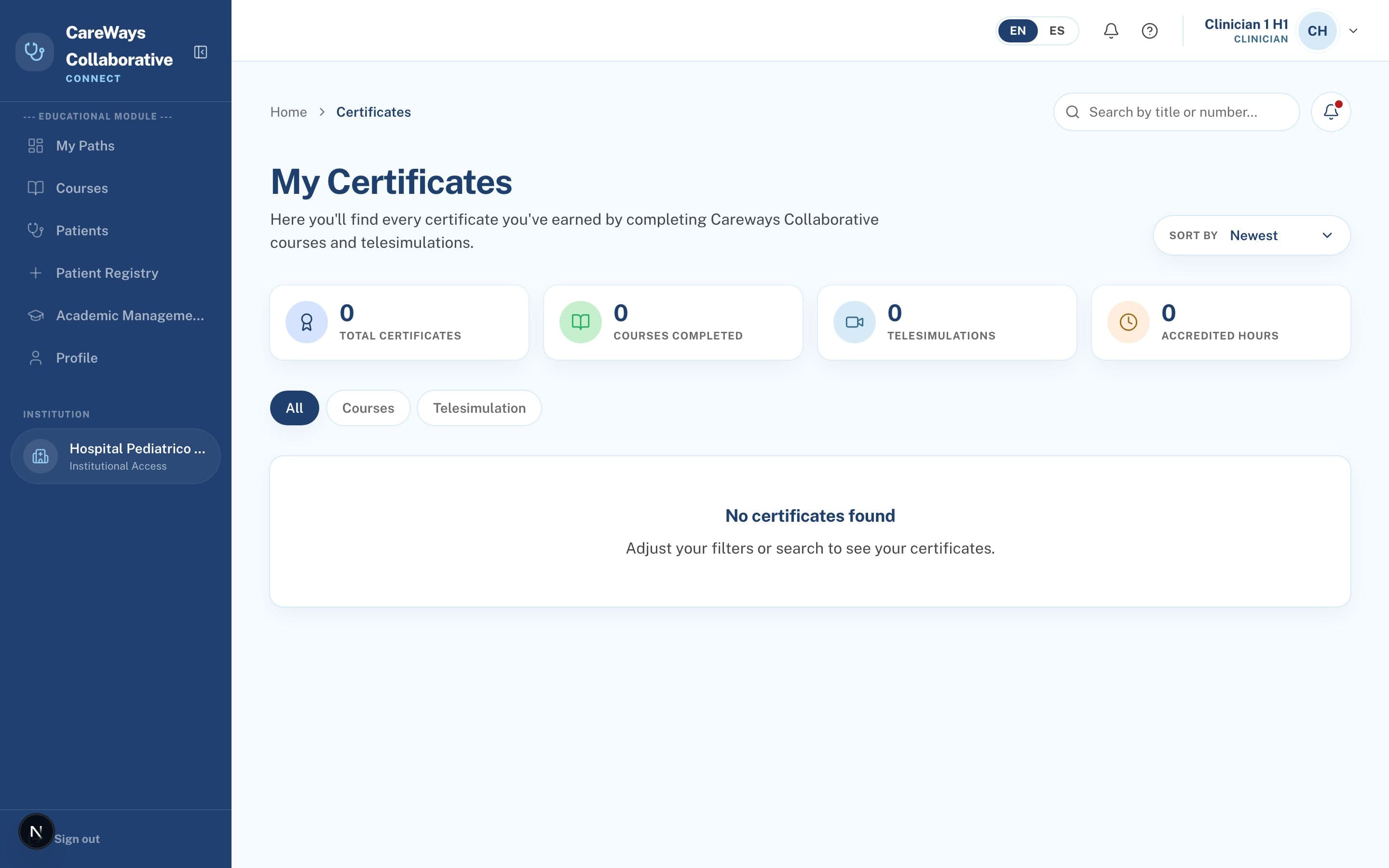1389x868 pixels.
Task: Click the CareWays stethoscope logo icon
Action: (34, 52)
